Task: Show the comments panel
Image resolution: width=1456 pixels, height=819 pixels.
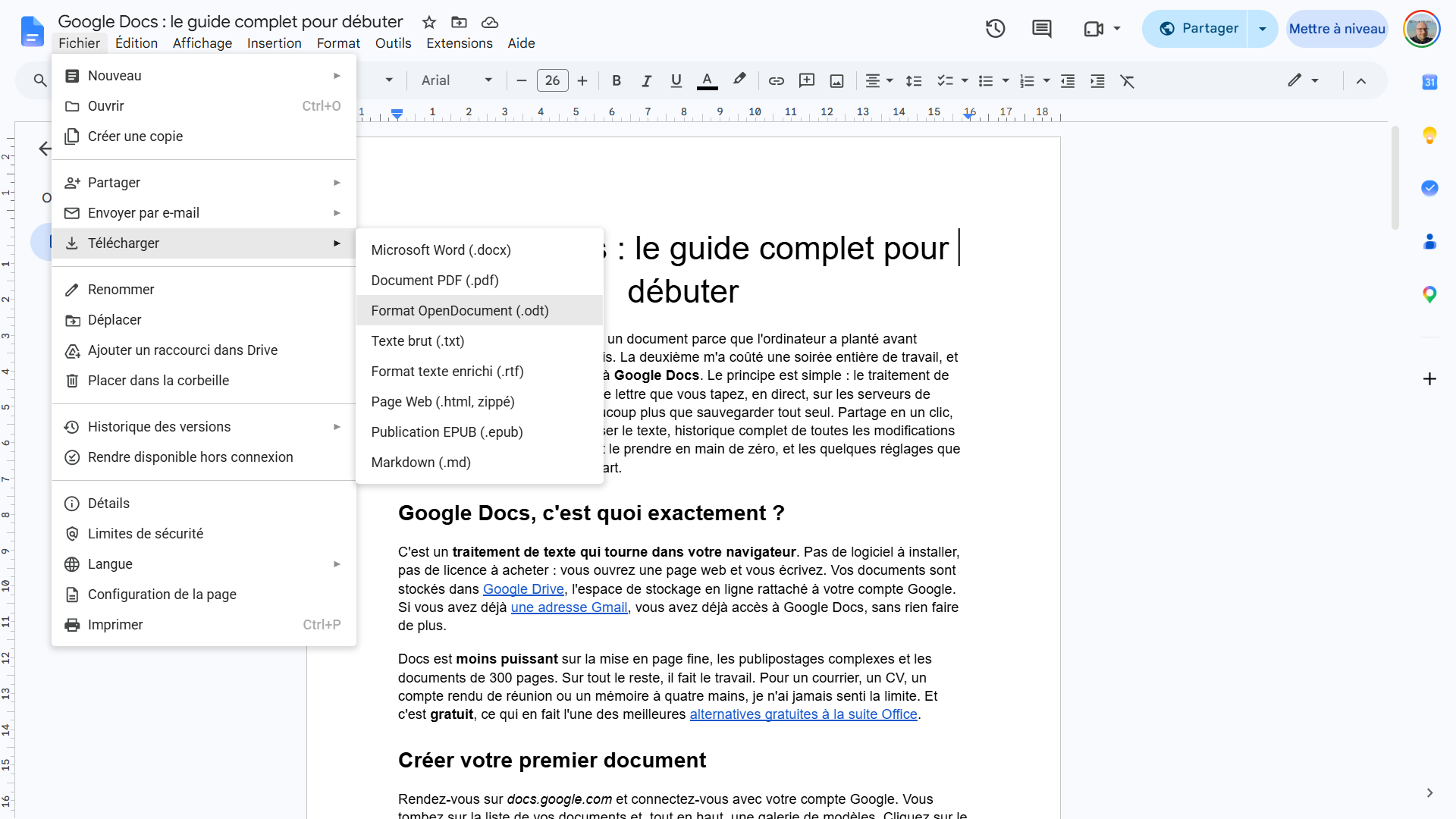Action: (1042, 29)
